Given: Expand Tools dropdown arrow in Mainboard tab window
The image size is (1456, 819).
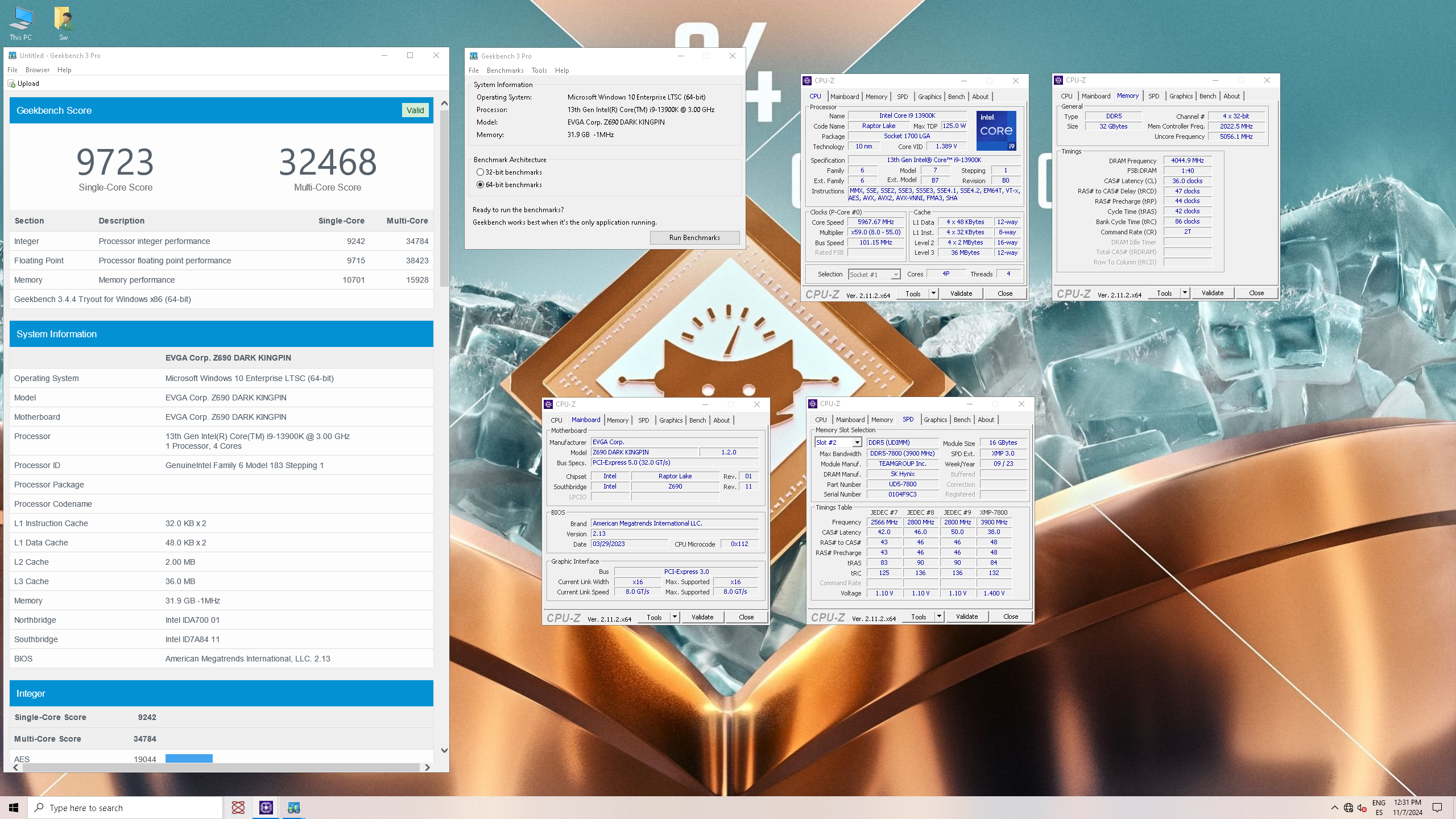Looking at the screenshot, I should 675,617.
